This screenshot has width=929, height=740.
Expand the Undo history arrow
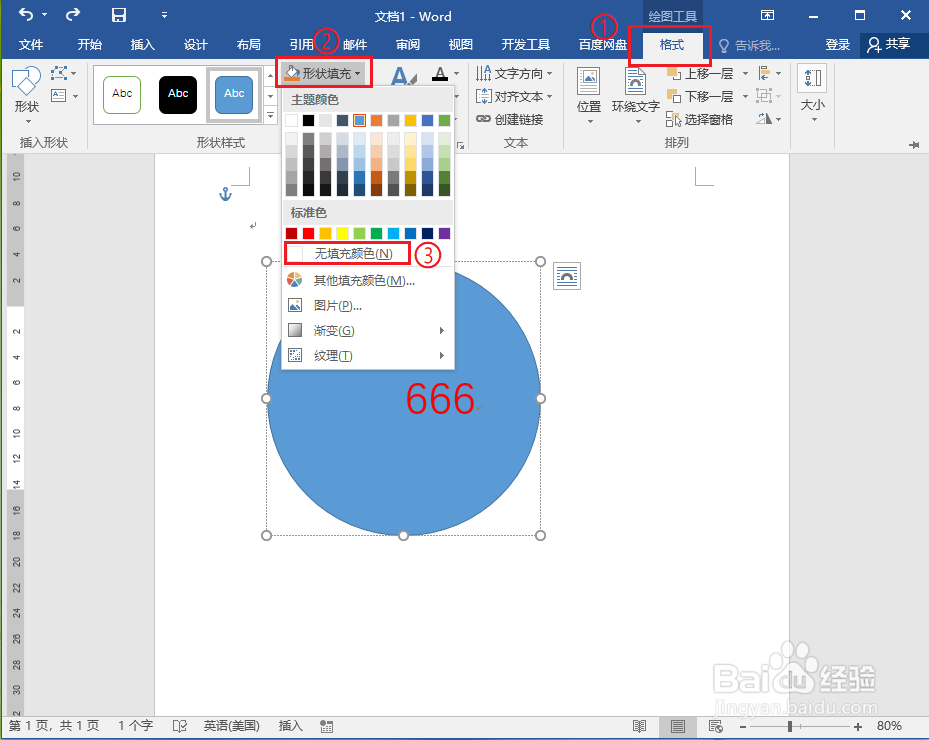(44, 14)
